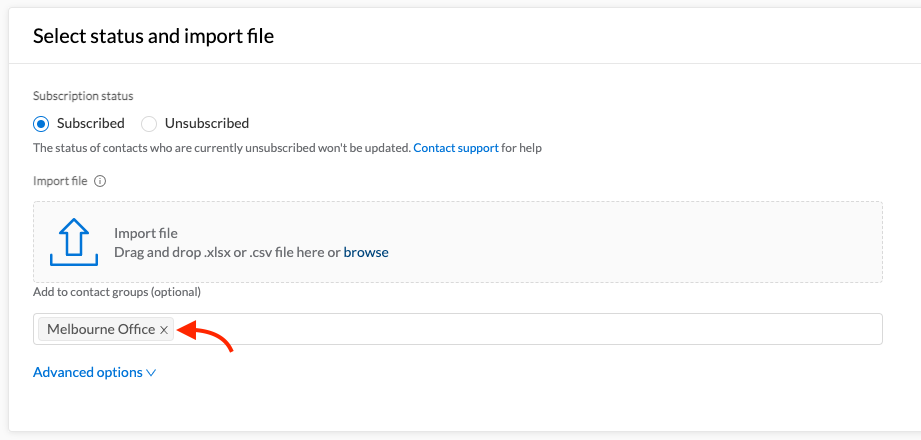Click the Subscribed label text
Image resolution: width=921 pixels, height=440 pixels.
click(90, 123)
